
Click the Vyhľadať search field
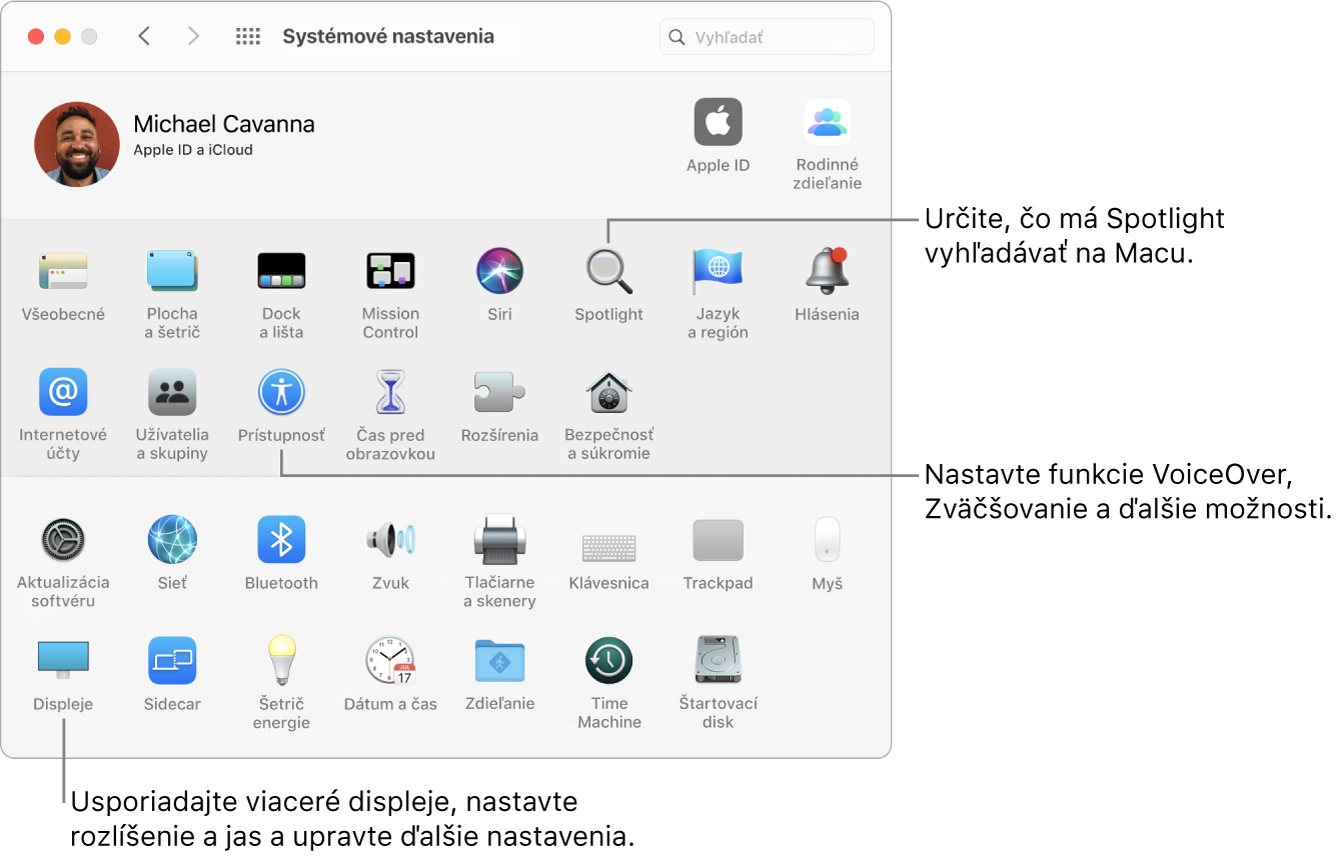pyautogui.click(x=767, y=37)
